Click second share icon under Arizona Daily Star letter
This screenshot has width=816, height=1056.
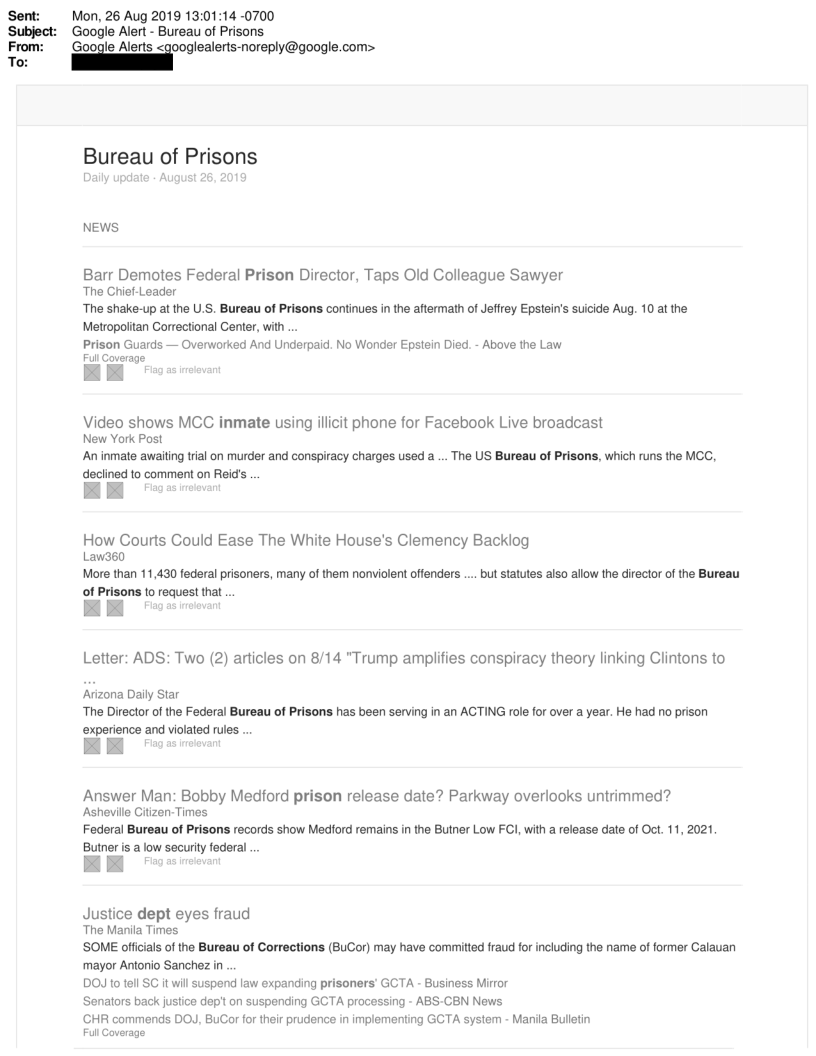[115, 745]
